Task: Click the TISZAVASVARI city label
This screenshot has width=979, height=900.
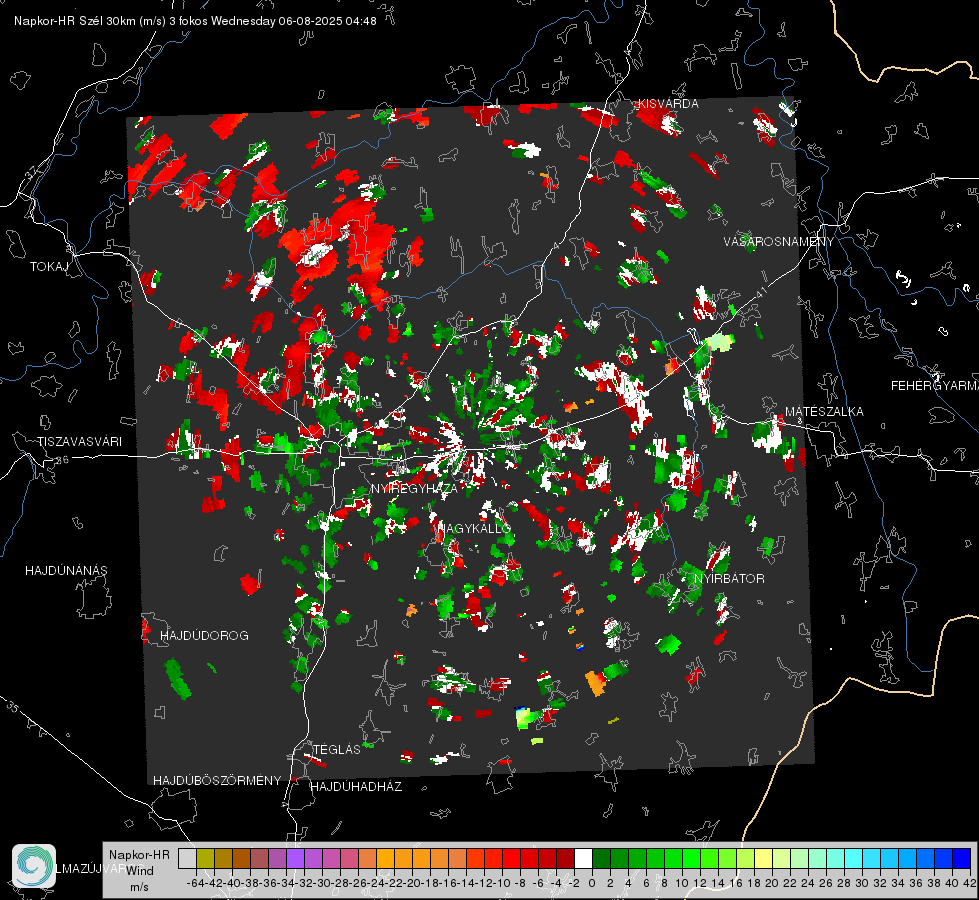Action: pos(79,442)
